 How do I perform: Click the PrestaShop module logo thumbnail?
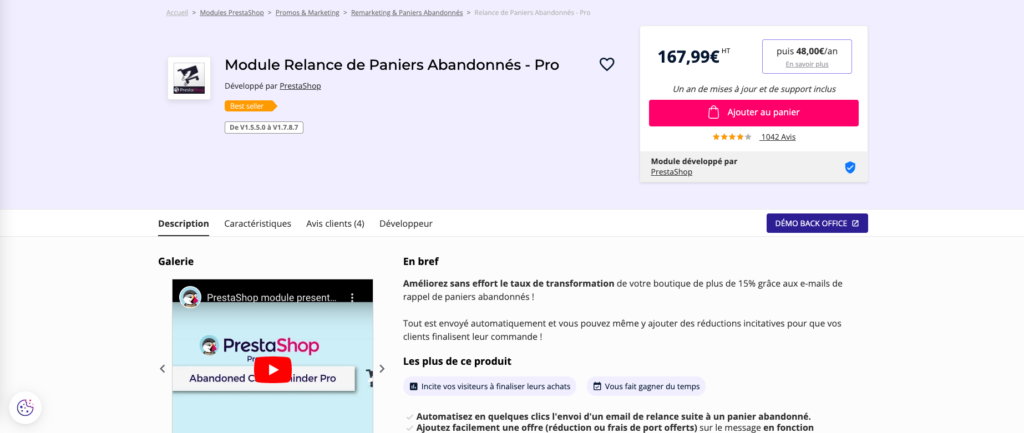[x=189, y=78]
